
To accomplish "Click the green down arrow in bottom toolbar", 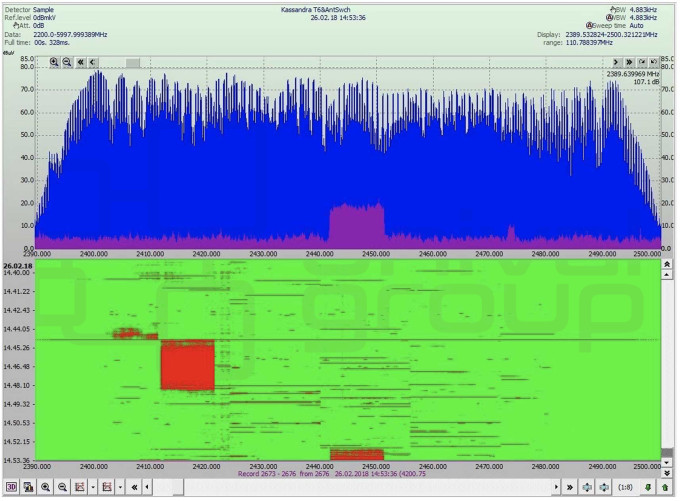I will (x=649, y=487).
